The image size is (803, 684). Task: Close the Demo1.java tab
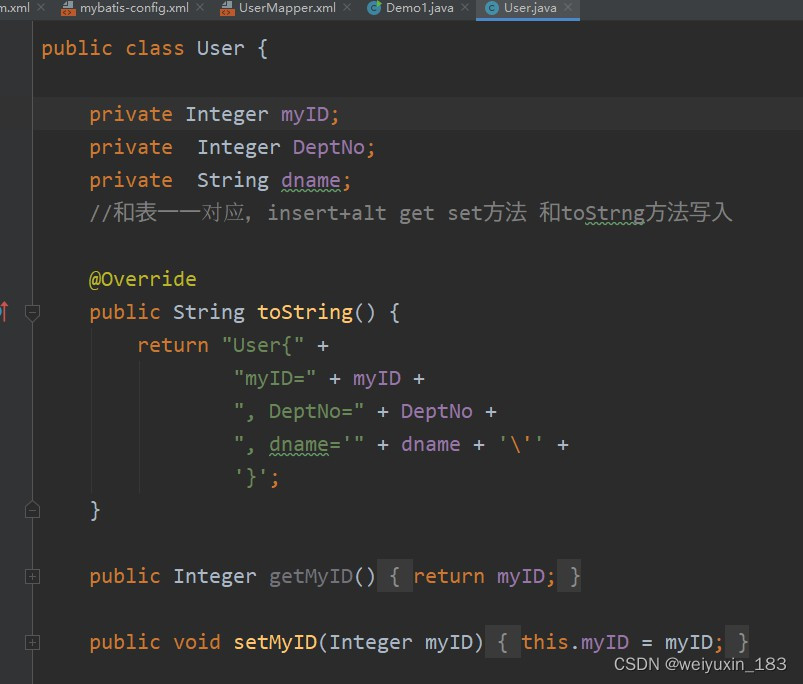click(x=465, y=7)
